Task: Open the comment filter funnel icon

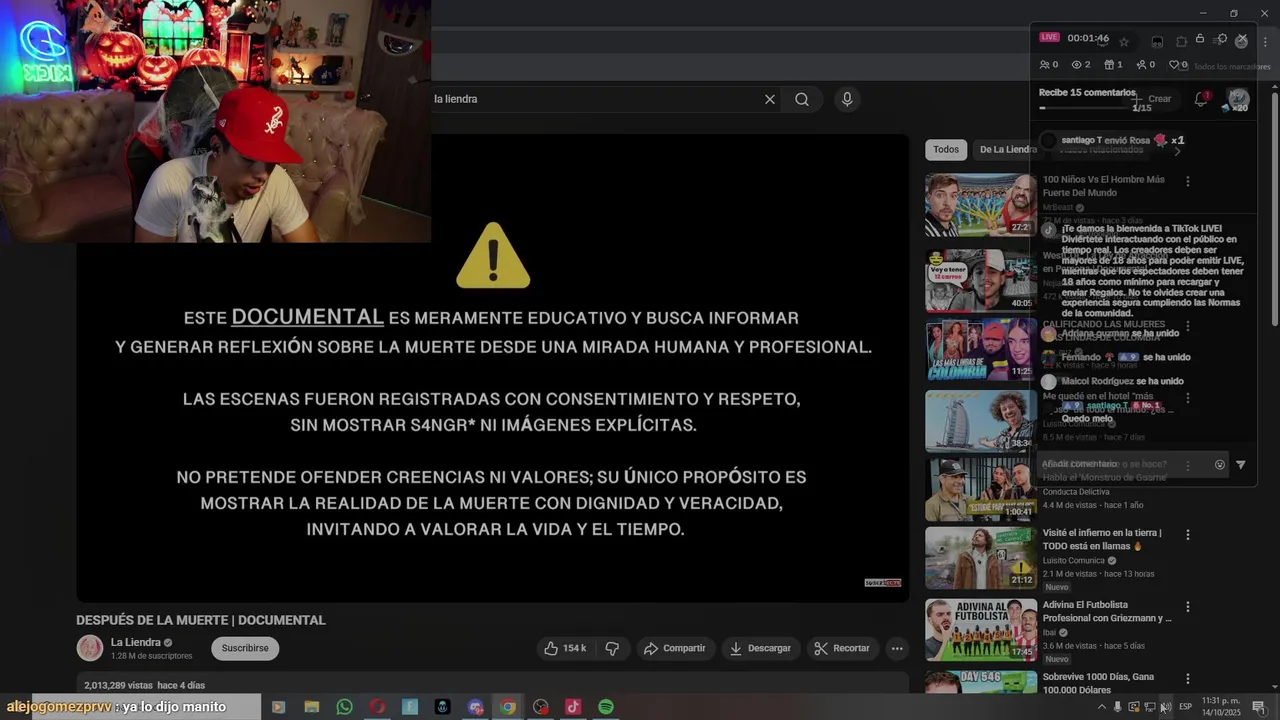Action: (1241, 464)
